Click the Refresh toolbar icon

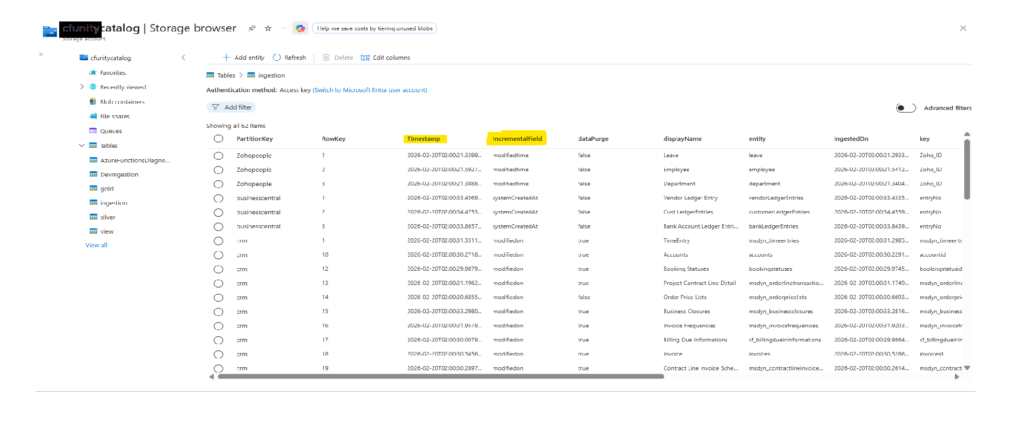(277, 58)
